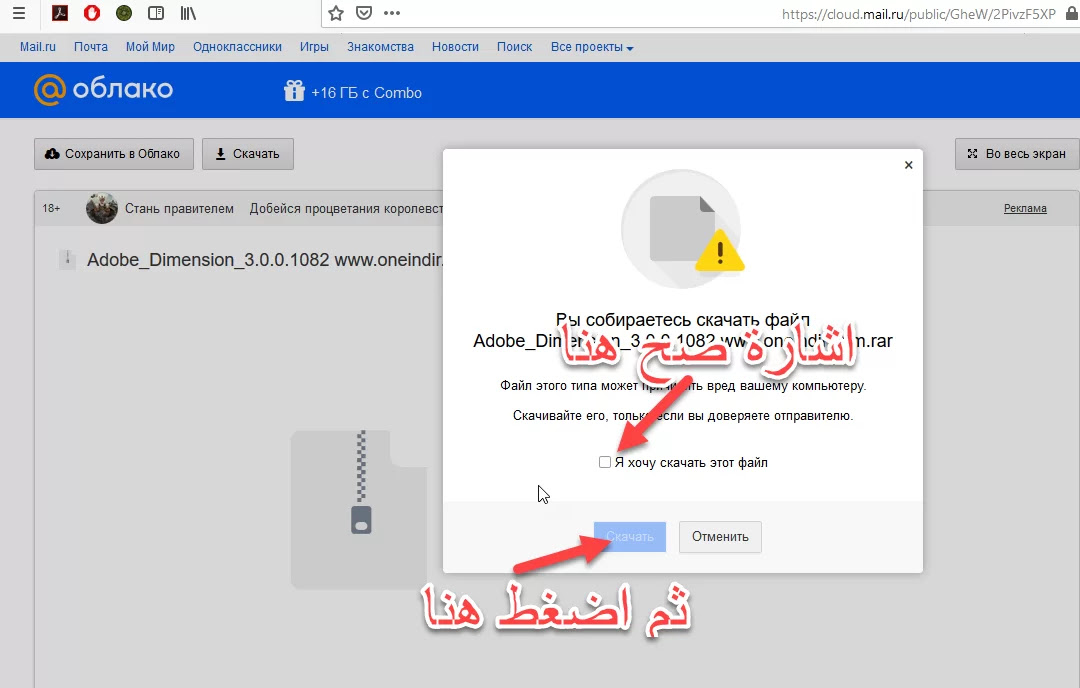Image resolution: width=1080 pixels, height=688 pixels.
Task: Open Игры in the top navigation
Action: click(x=314, y=47)
